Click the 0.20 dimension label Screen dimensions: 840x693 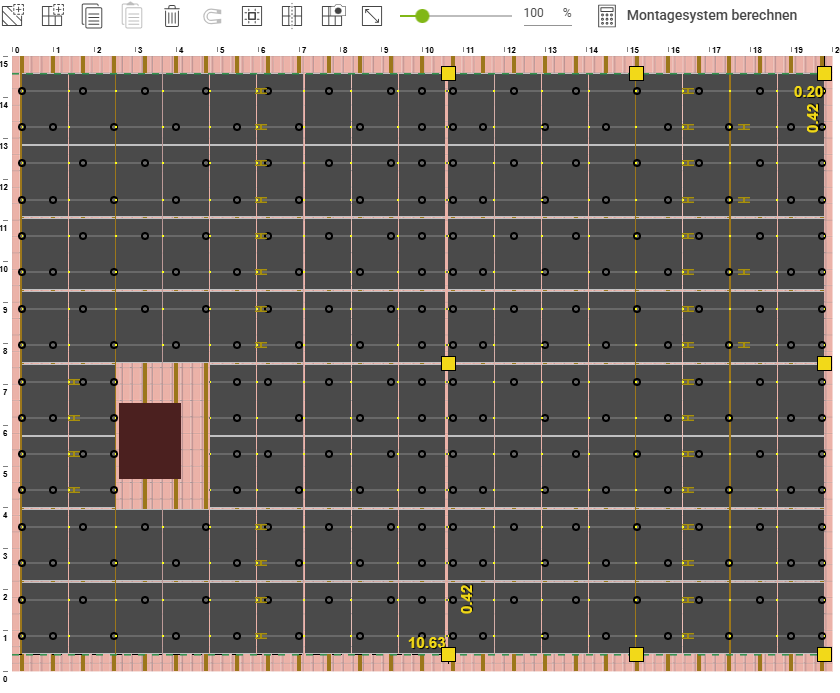(x=808, y=92)
